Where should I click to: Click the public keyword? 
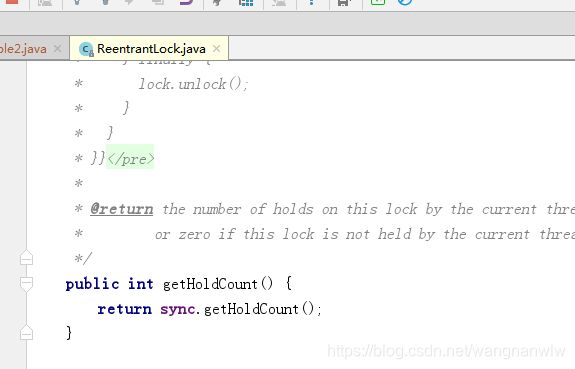point(92,284)
